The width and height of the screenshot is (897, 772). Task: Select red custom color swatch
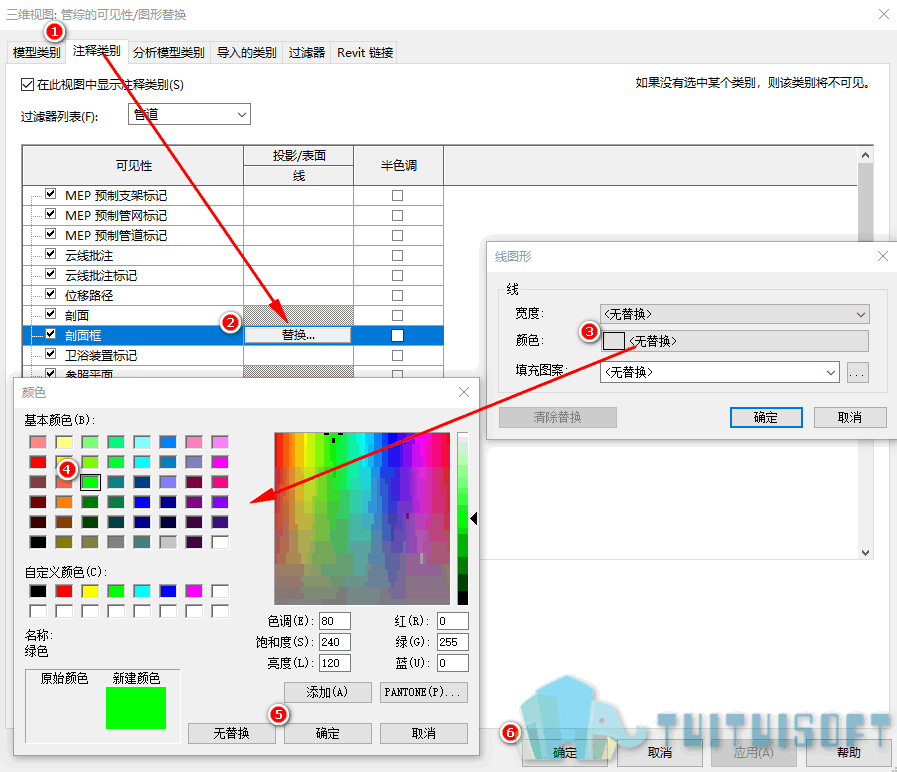pyautogui.click(x=64, y=591)
